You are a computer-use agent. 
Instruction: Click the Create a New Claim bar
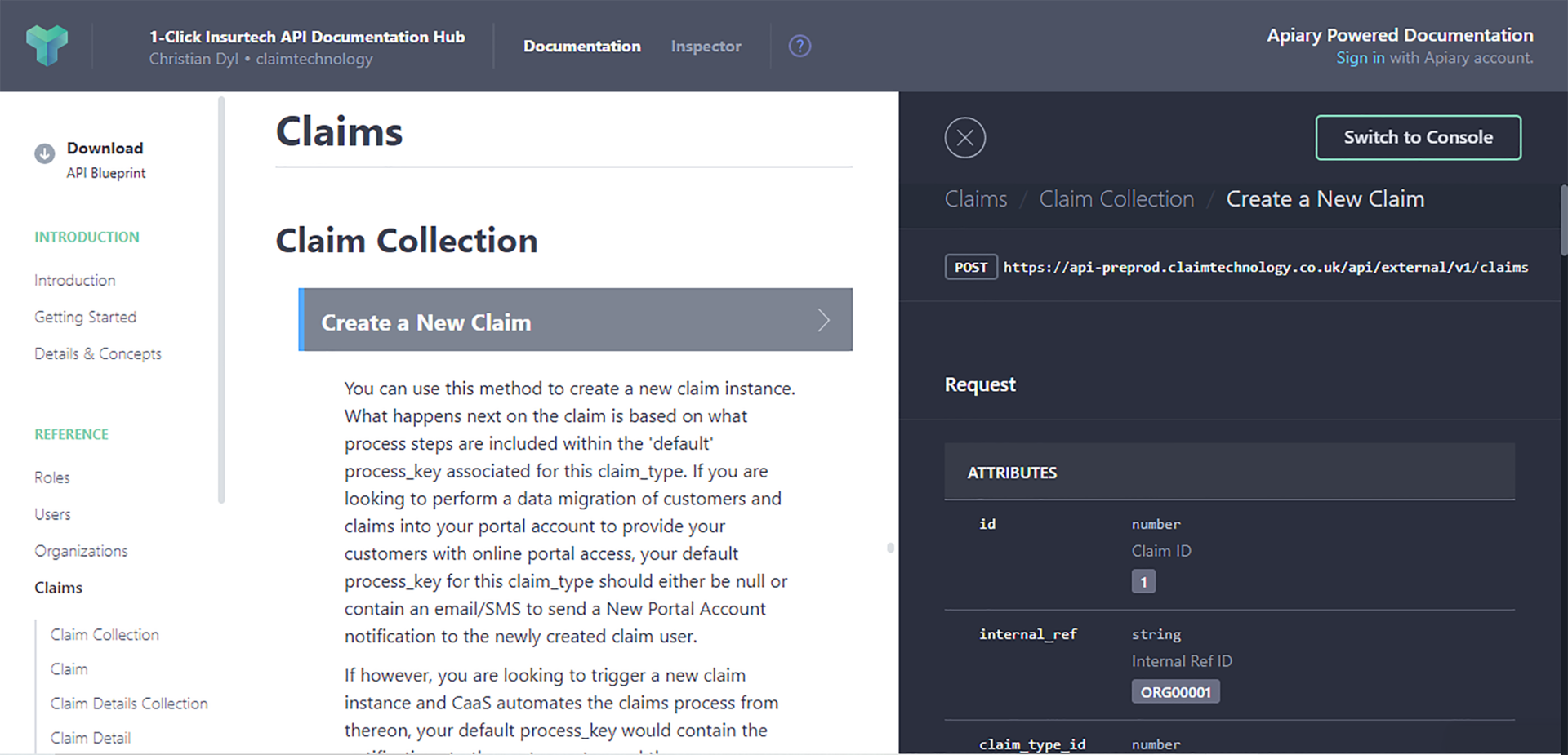(x=576, y=320)
